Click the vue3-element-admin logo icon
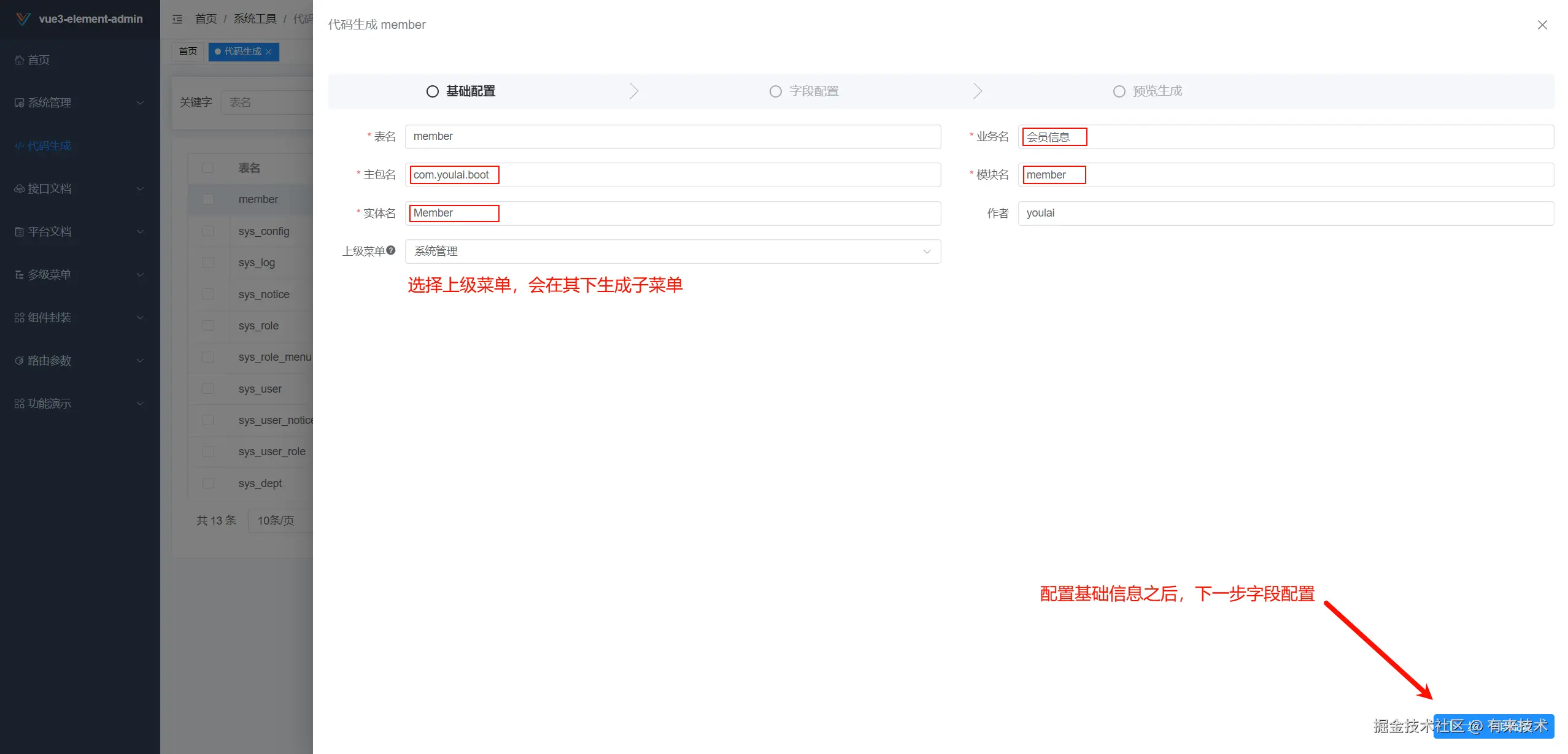The width and height of the screenshot is (1568, 754). 23,19
